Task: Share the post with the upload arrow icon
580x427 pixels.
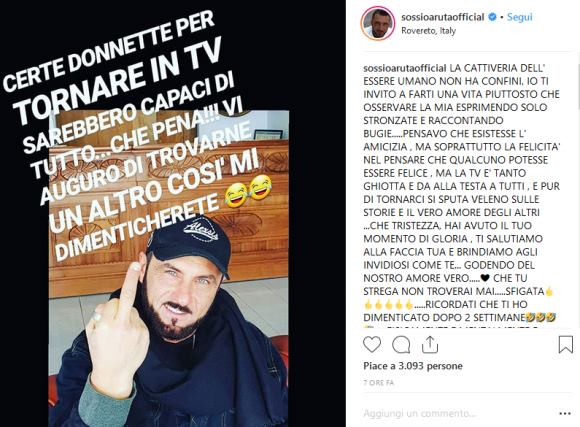Action: point(430,344)
